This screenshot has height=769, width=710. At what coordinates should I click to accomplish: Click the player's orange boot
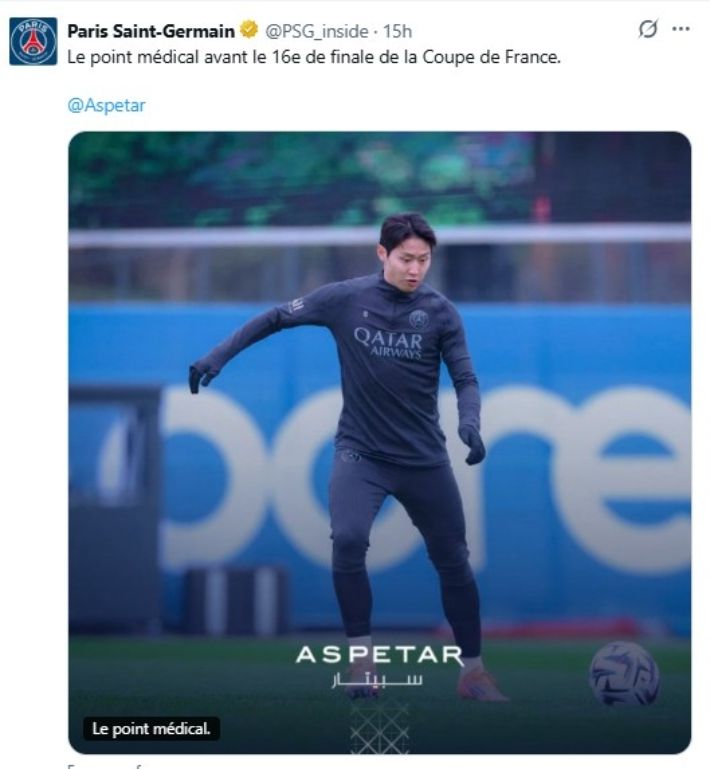(482, 684)
